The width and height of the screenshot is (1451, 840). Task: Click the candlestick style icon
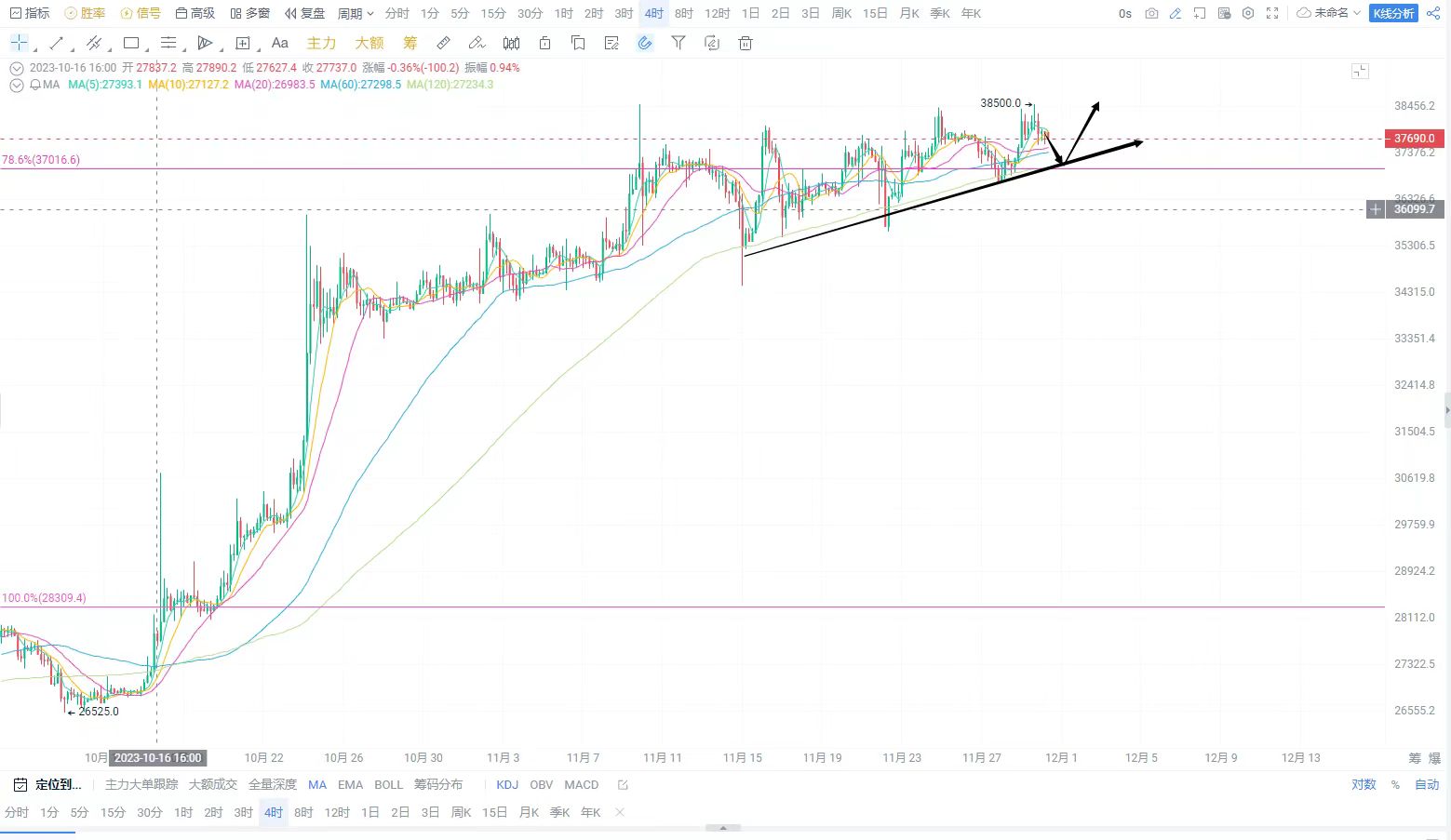tap(511, 43)
